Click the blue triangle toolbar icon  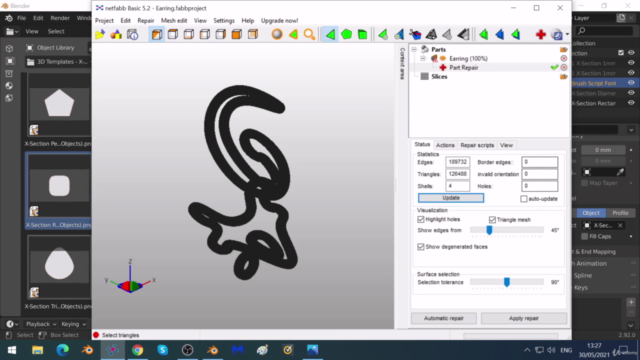click(x=499, y=35)
